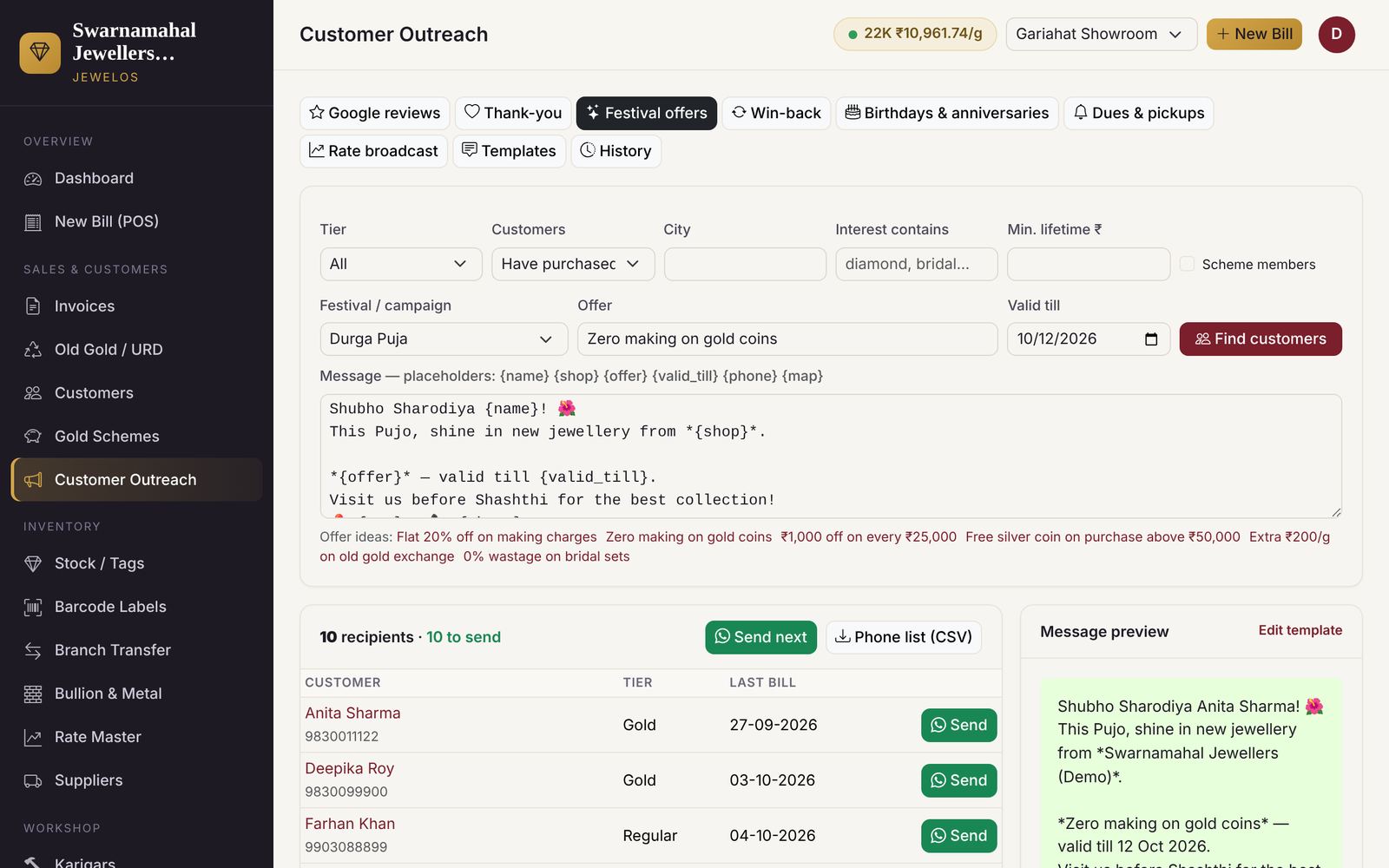Click the New Bill button in header
This screenshot has width=1389, height=868.
(1254, 34)
